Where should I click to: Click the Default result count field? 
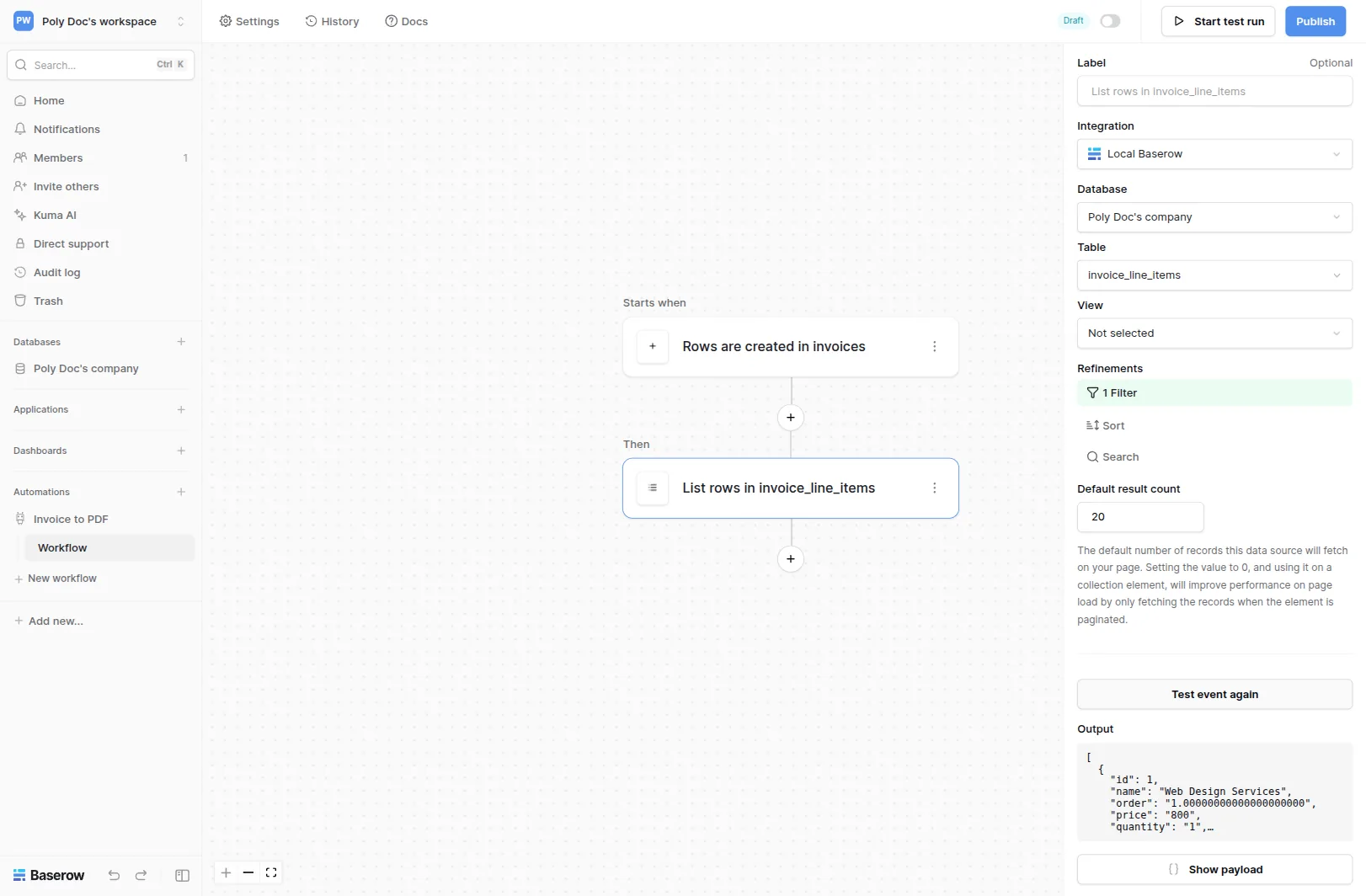(x=1140, y=517)
